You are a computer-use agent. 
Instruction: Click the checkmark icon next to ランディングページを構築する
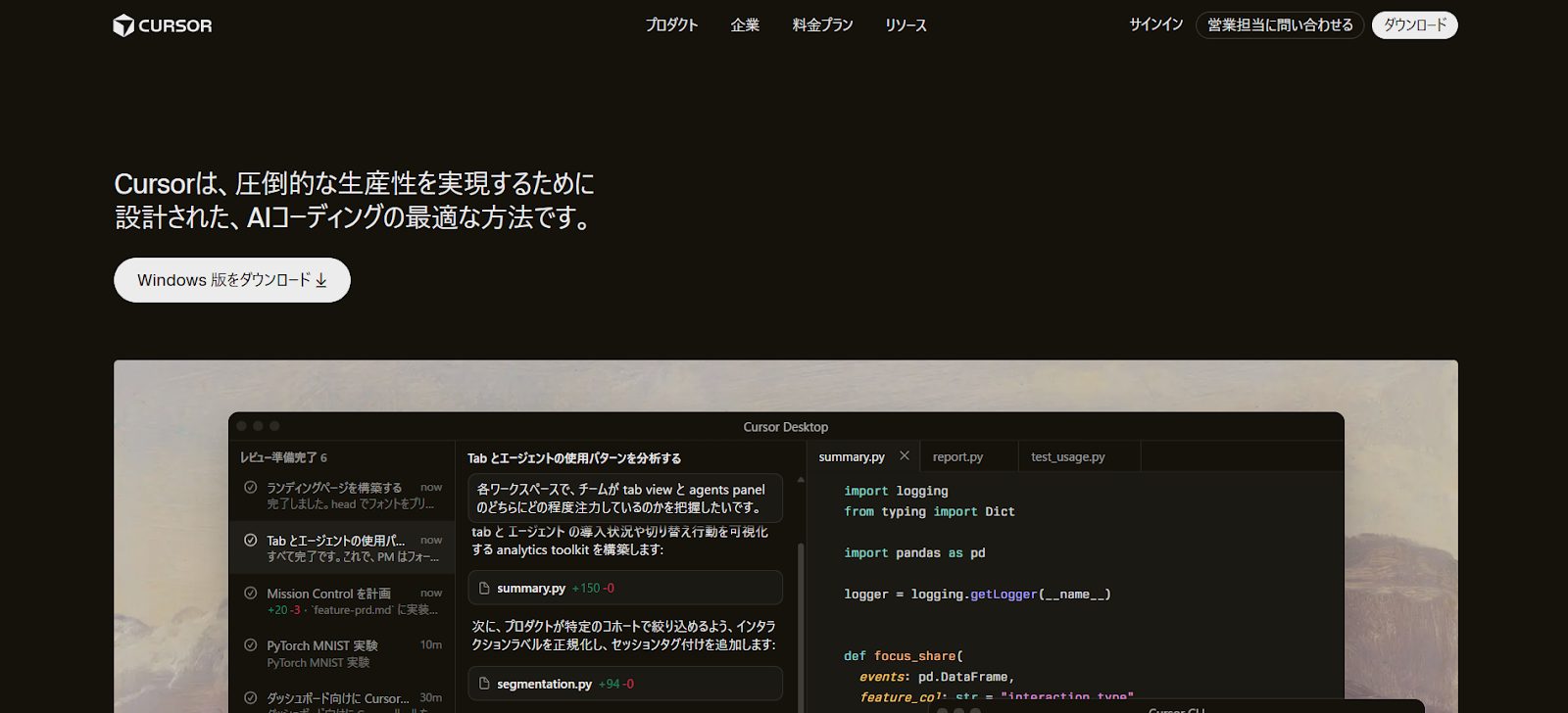pos(251,488)
